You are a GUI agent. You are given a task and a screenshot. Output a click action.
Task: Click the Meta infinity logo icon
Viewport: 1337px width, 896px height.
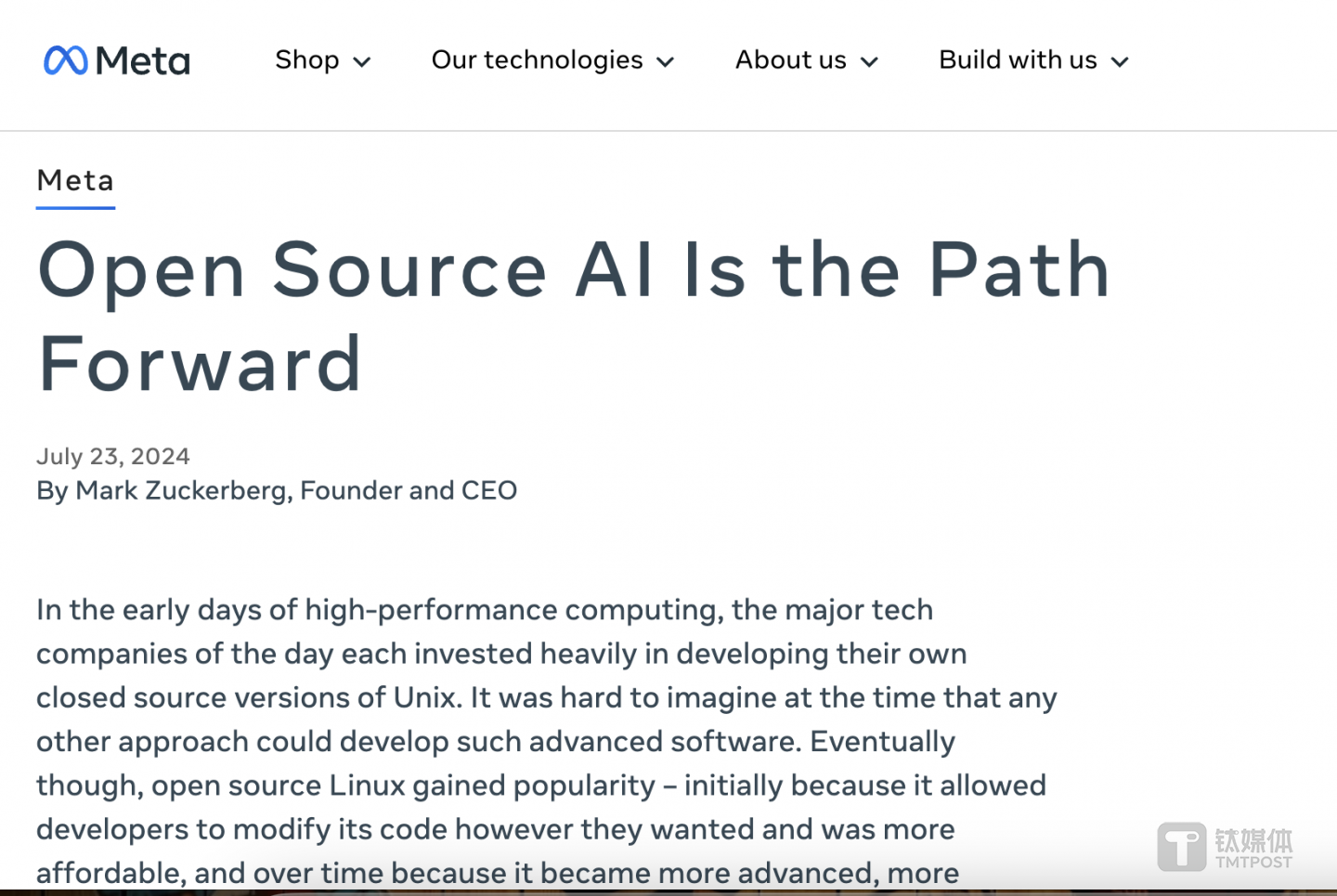coord(65,61)
